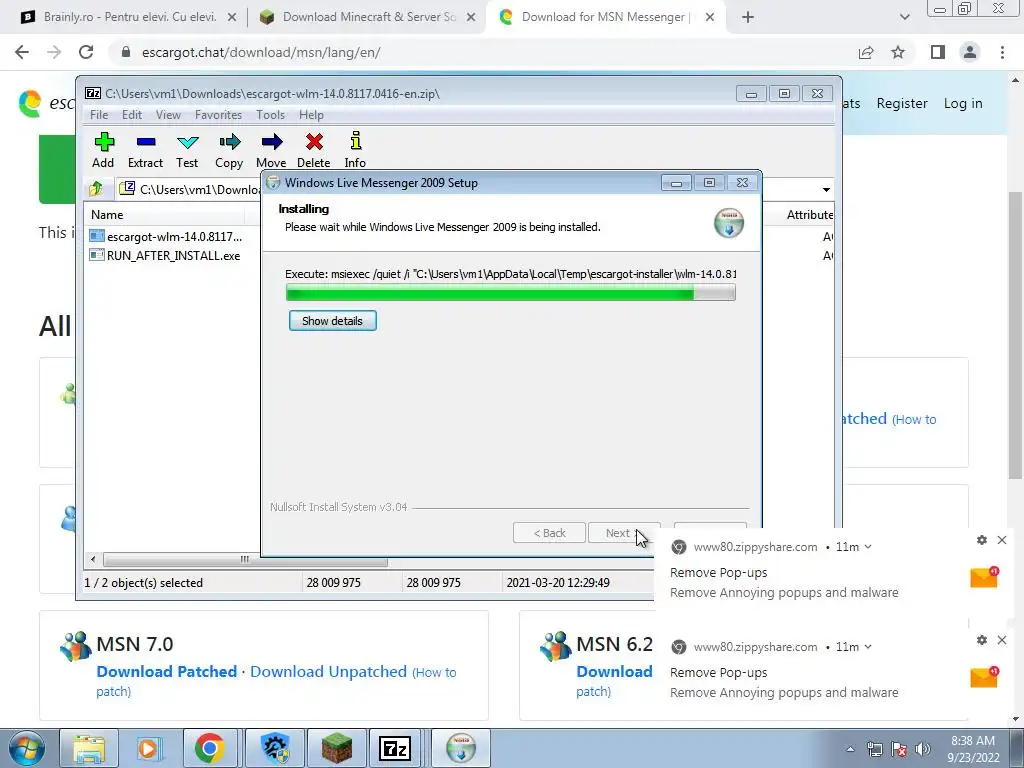Click the installer icon in taskbar
The width and height of the screenshot is (1024, 768).
(x=460, y=748)
